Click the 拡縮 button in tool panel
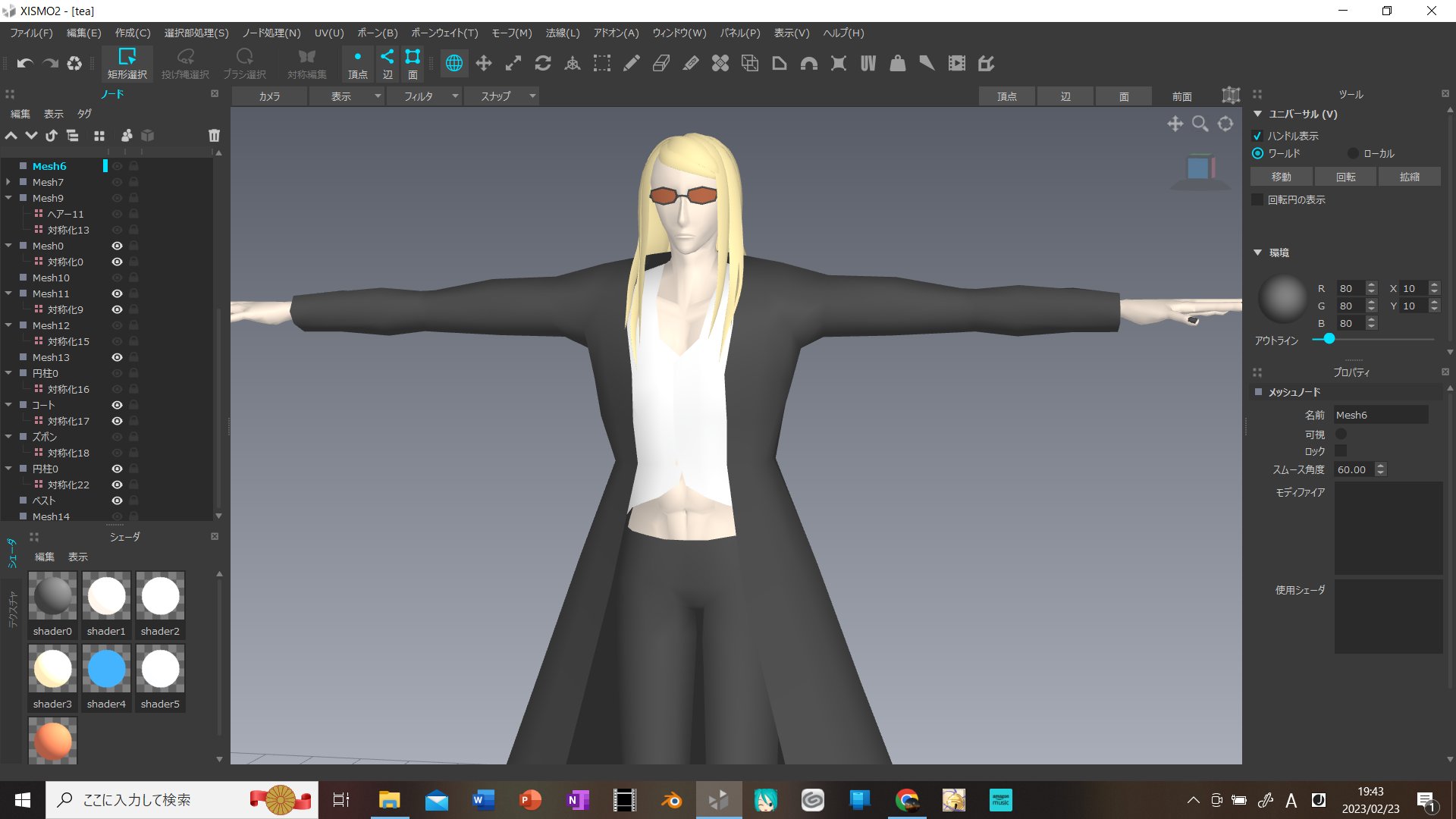Screen dimensions: 1456x819 pos(1409,177)
